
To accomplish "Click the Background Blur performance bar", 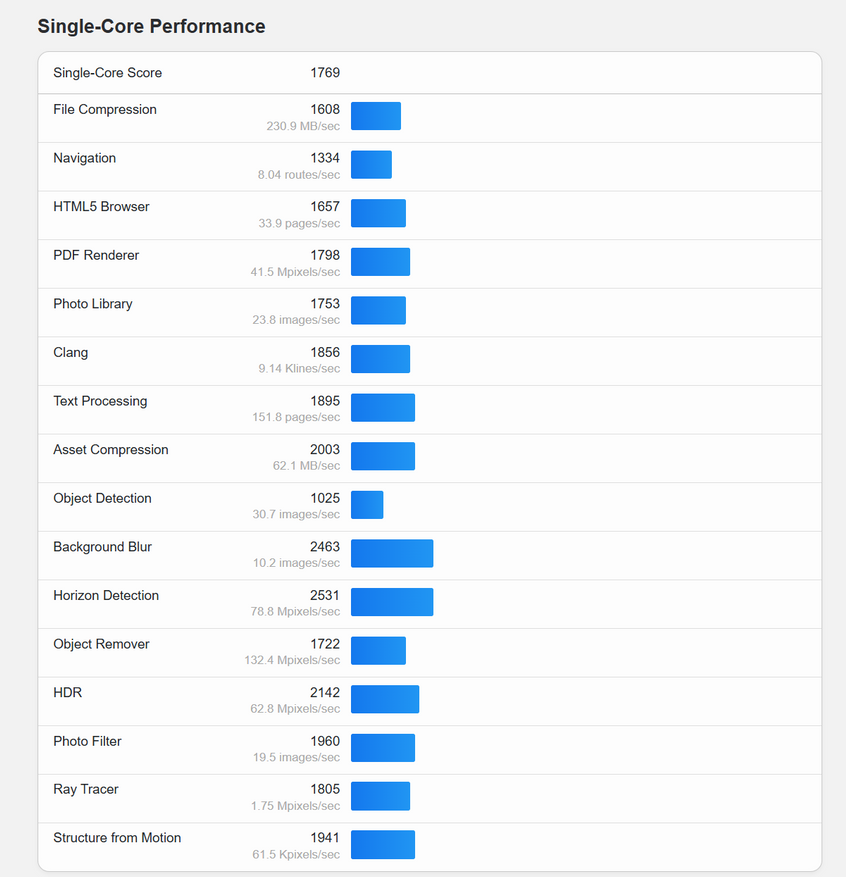I will point(392,553).
